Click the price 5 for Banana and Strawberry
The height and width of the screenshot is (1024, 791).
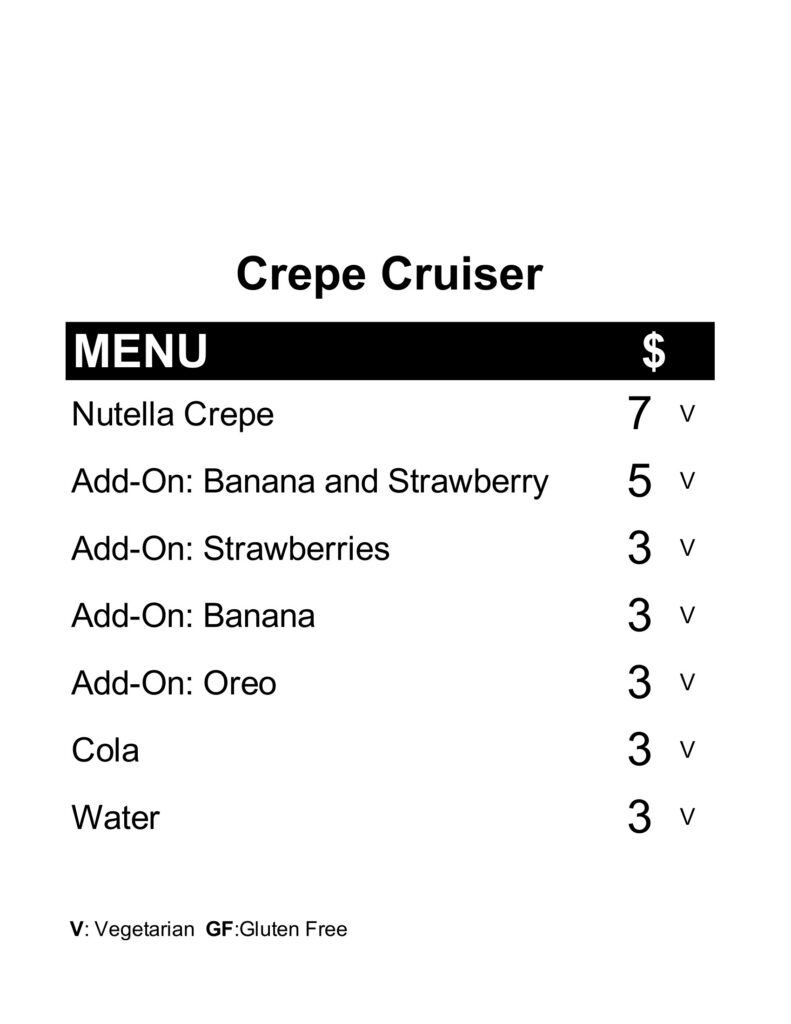pos(639,481)
